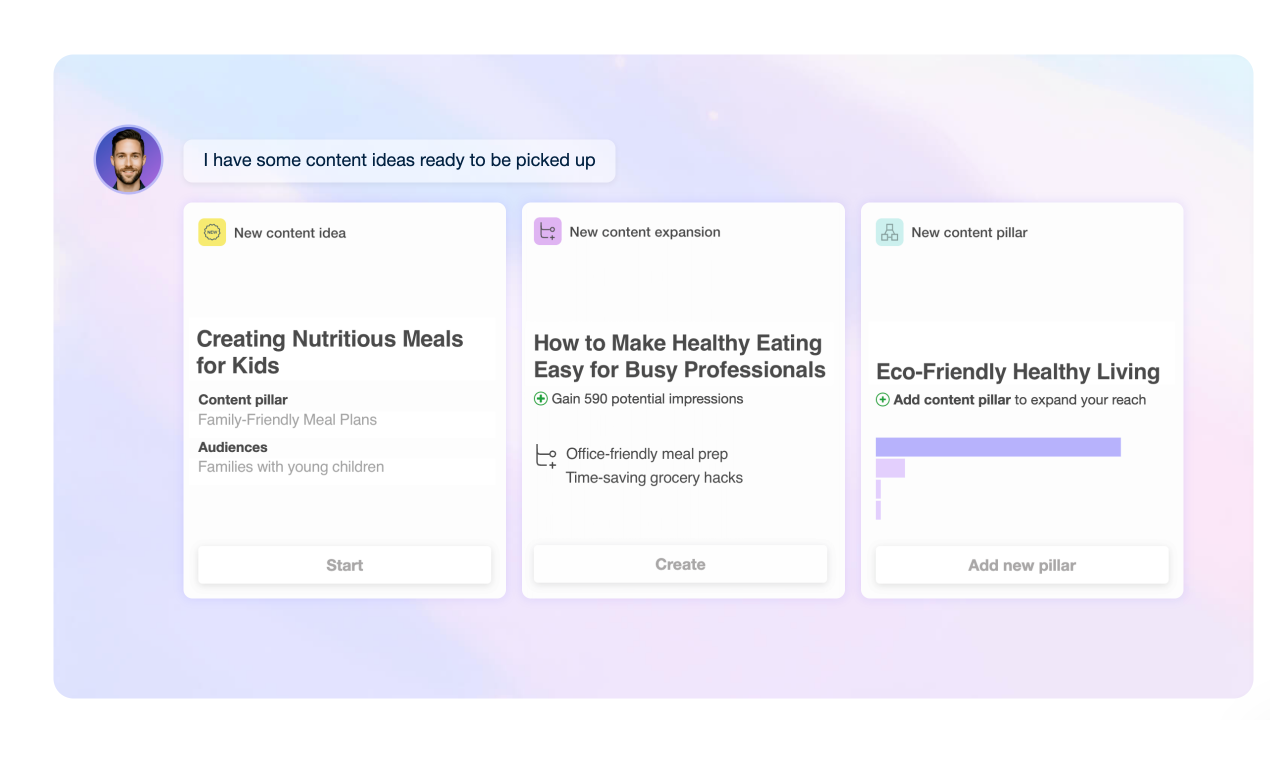Click the chat bubble about content ideas
Screen dimensions: 1270x760
tap(398, 160)
